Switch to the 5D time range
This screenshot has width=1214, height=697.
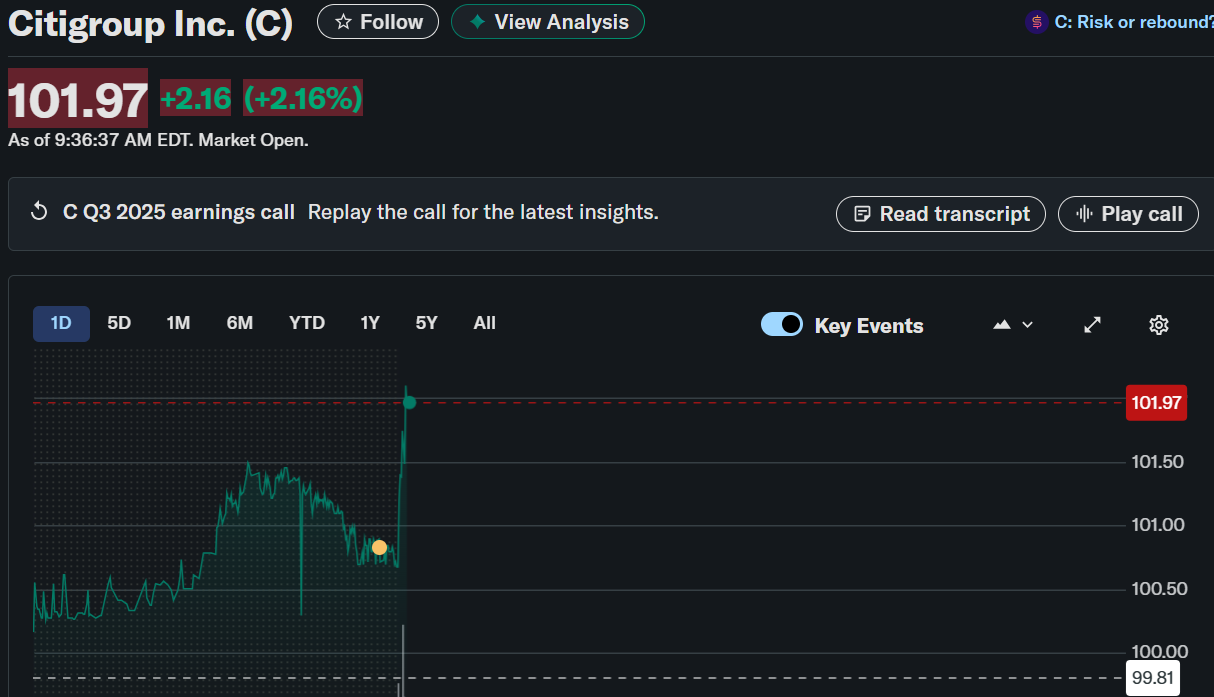119,323
